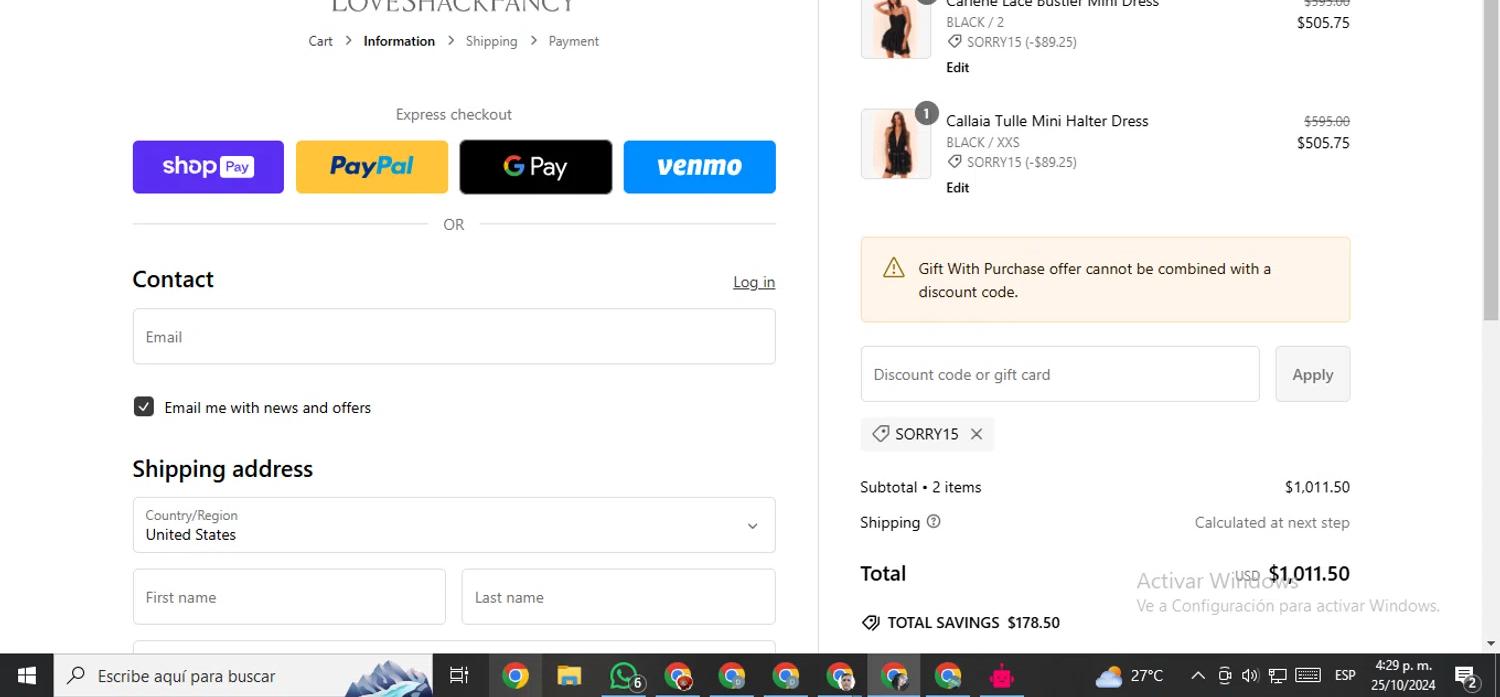This screenshot has height=697, width=1500.
Task: Click the 'Express checkout' heading
Action: pyautogui.click(x=454, y=114)
